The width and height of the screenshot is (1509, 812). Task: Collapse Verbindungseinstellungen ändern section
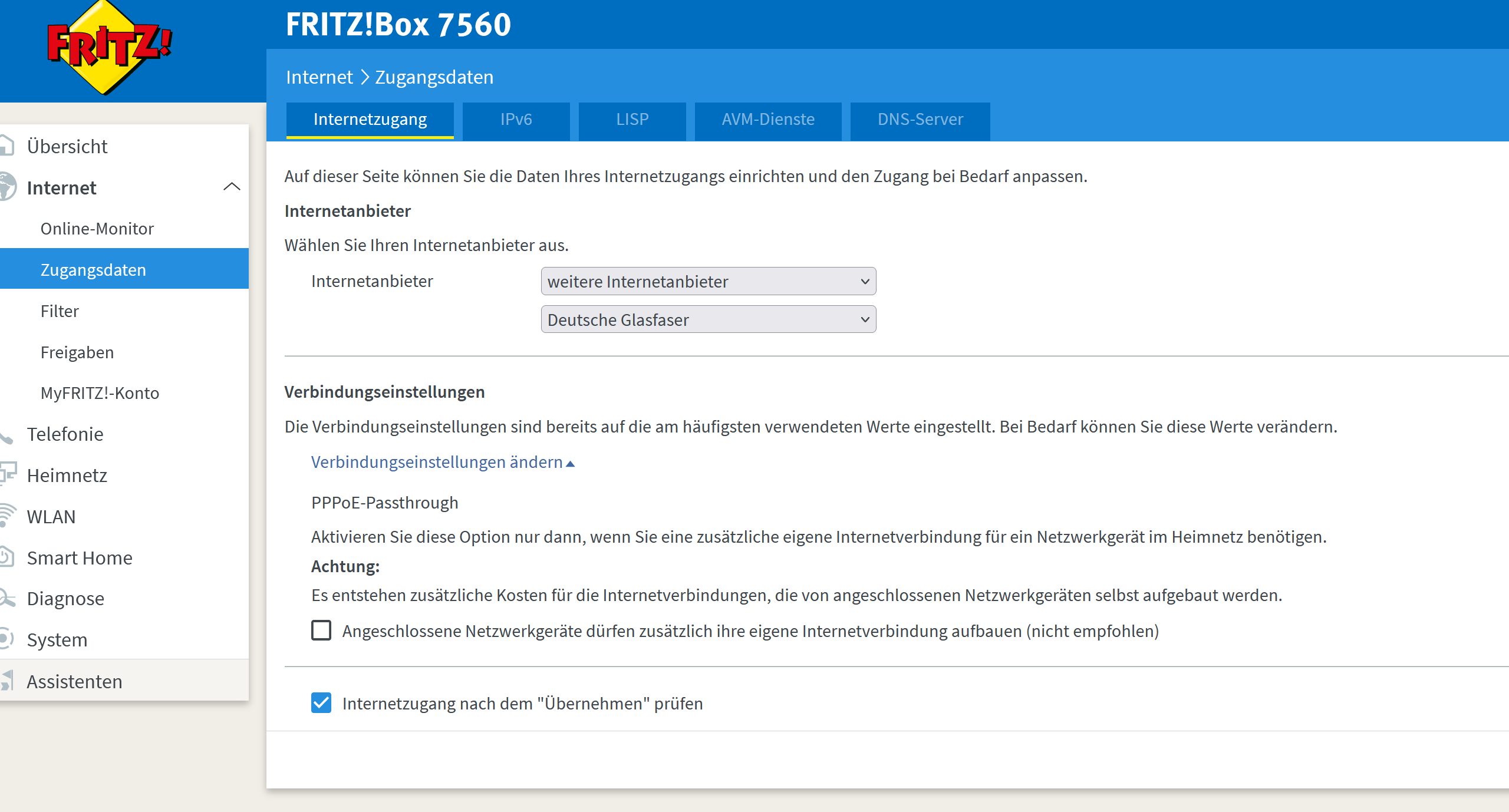(x=443, y=462)
